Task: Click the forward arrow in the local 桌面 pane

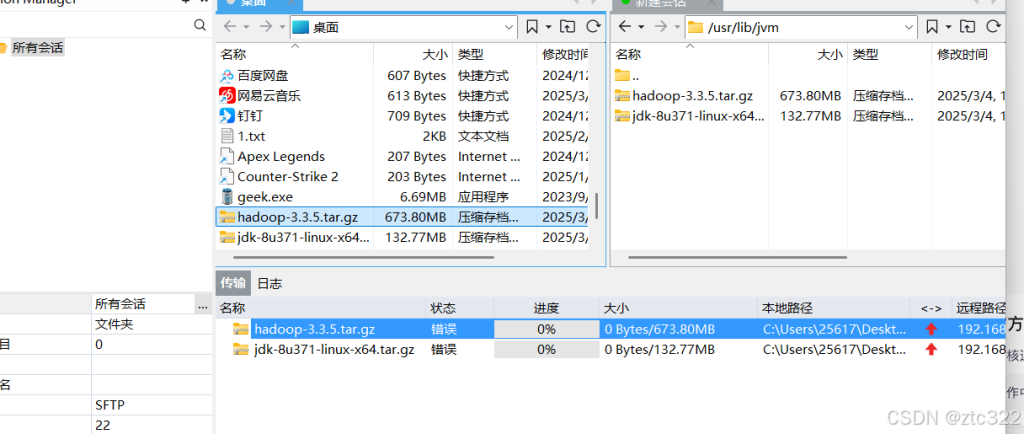Action: (x=265, y=27)
